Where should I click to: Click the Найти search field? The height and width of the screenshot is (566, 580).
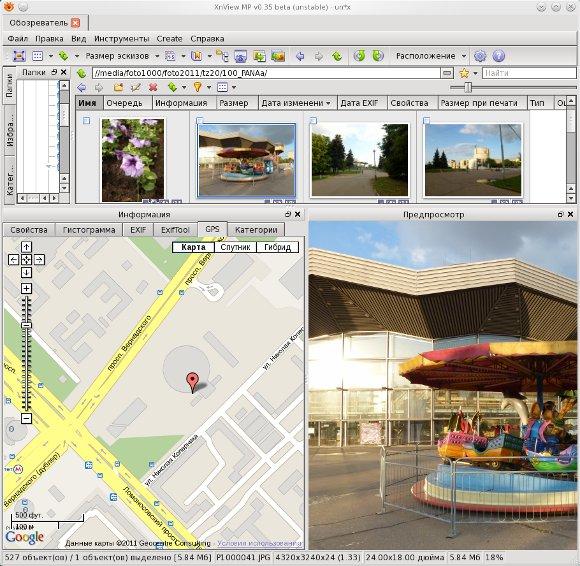[529, 73]
